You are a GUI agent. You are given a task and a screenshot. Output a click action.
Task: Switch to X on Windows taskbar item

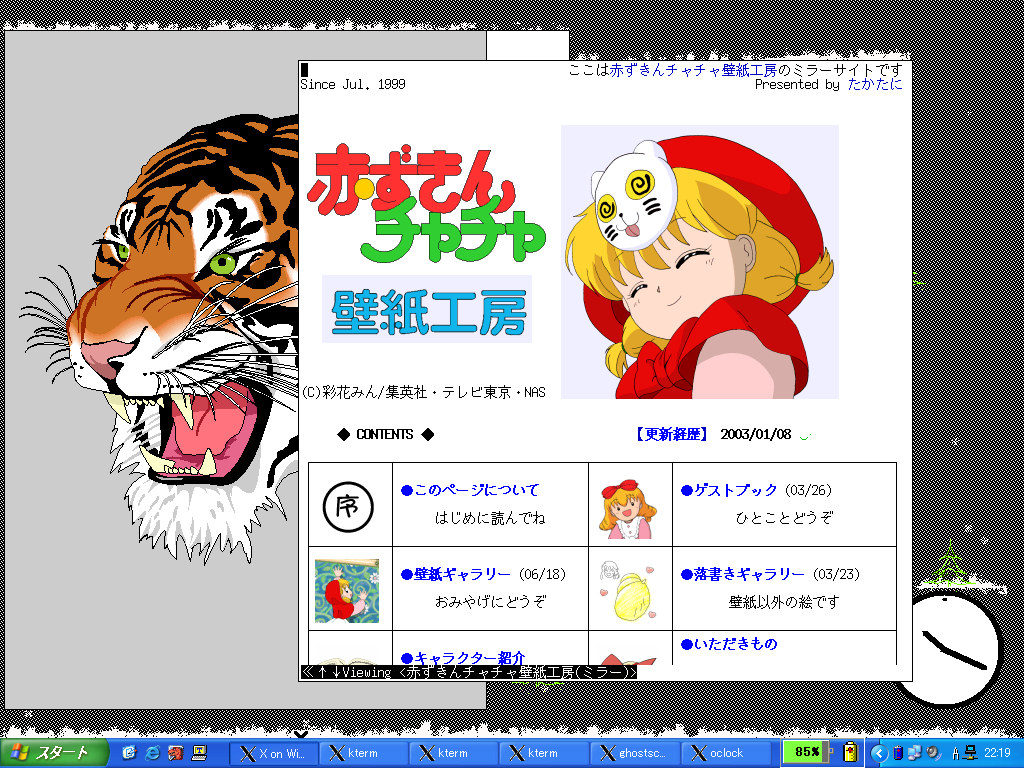pos(274,754)
